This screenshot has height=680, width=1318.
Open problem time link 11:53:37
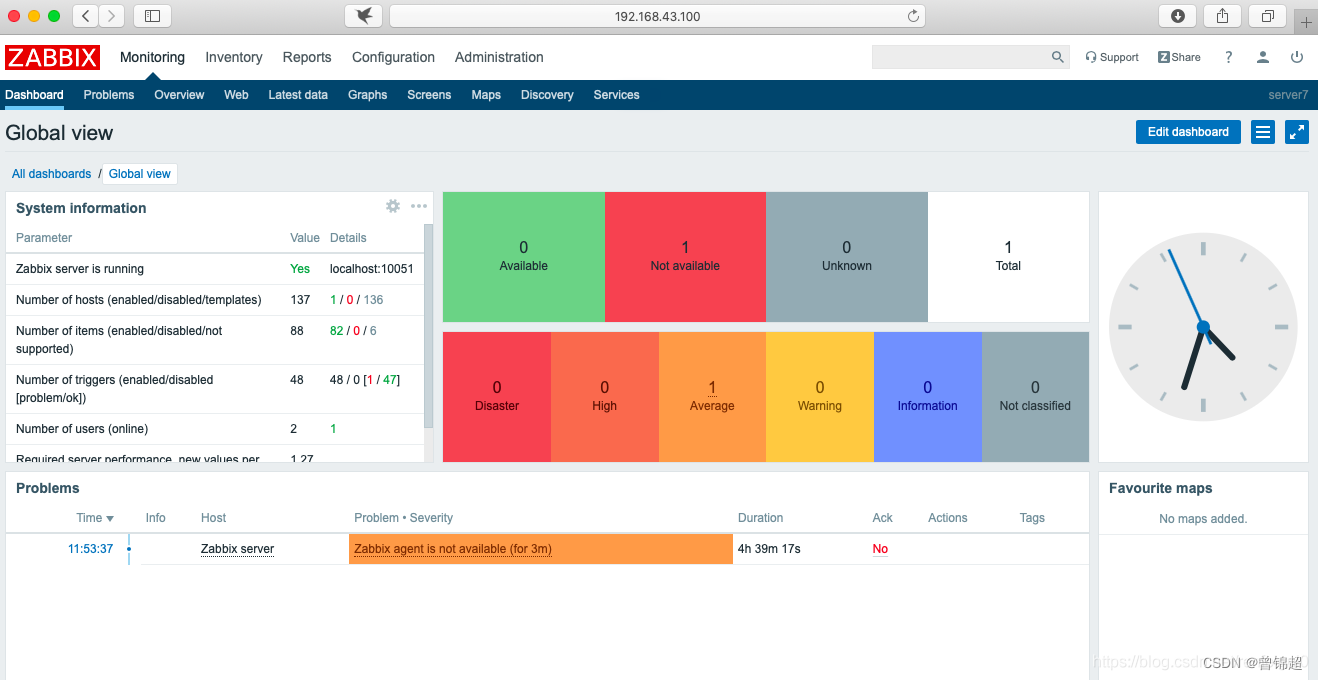pyautogui.click(x=90, y=549)
